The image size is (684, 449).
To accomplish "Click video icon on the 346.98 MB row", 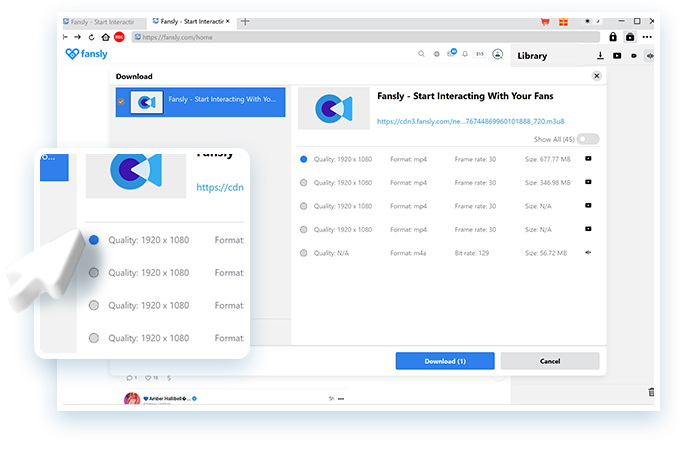I will [588, 182].
